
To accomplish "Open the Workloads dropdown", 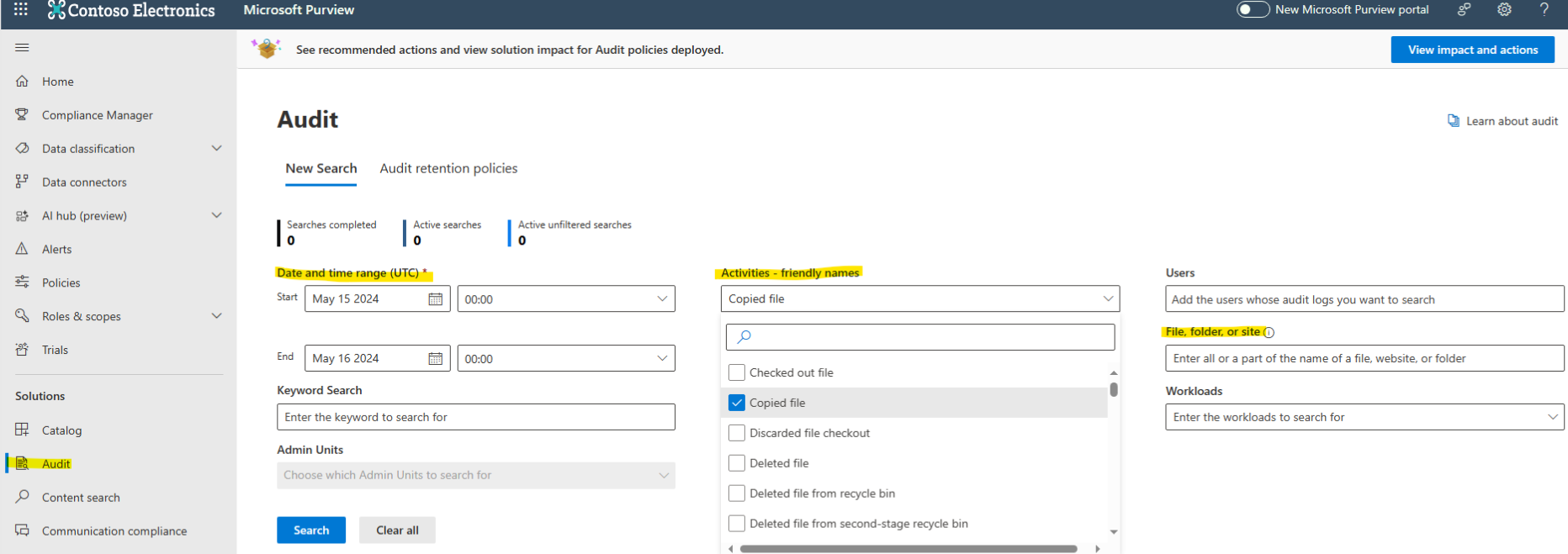I will pyautogui.click(x=1364, y=417).
